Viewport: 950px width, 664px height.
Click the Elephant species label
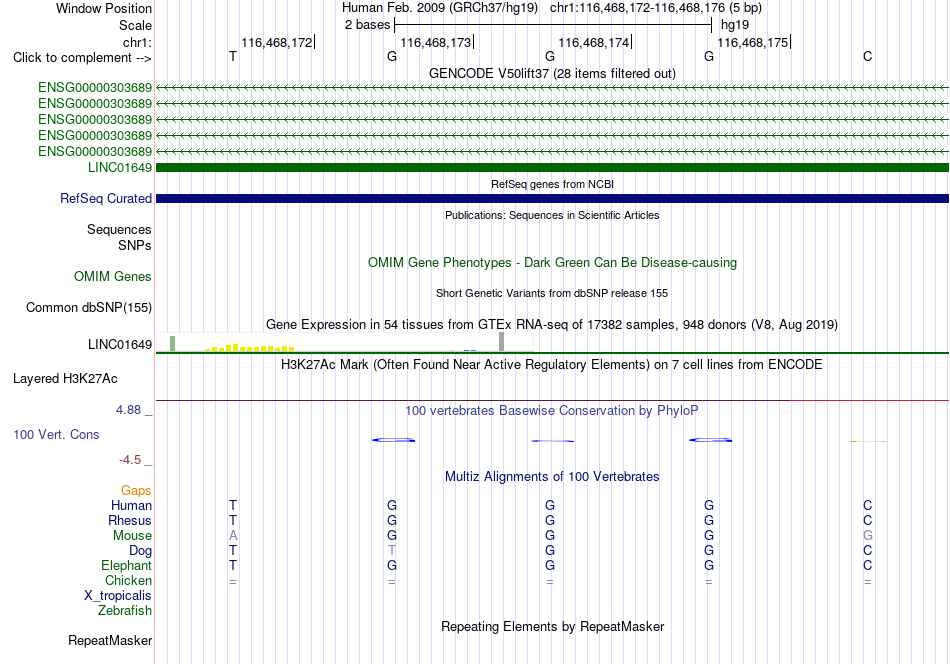(126, 565)
